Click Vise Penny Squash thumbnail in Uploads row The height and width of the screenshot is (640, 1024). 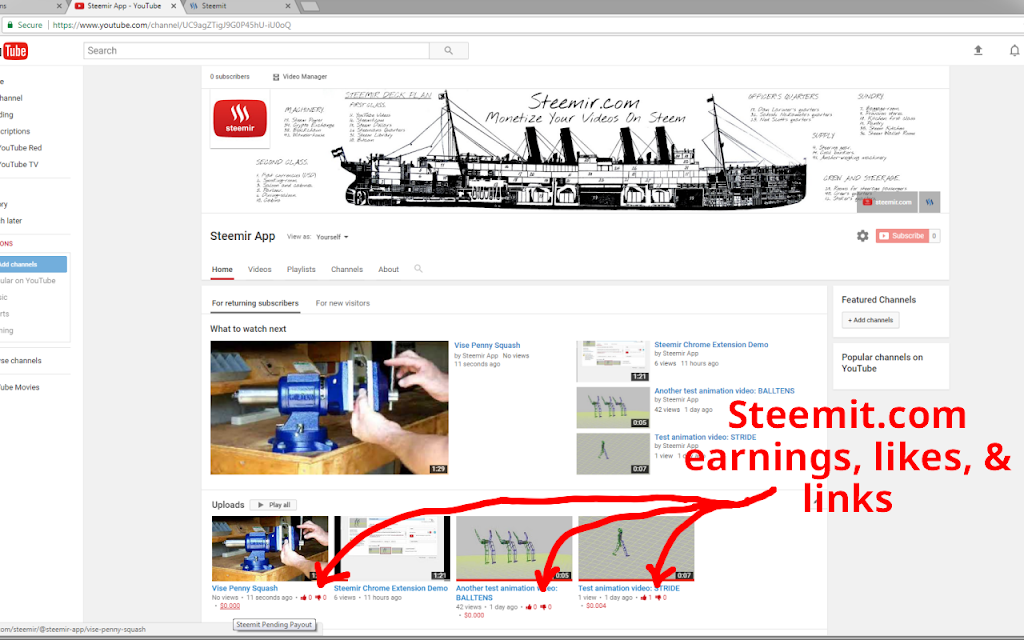coord(270,548)
